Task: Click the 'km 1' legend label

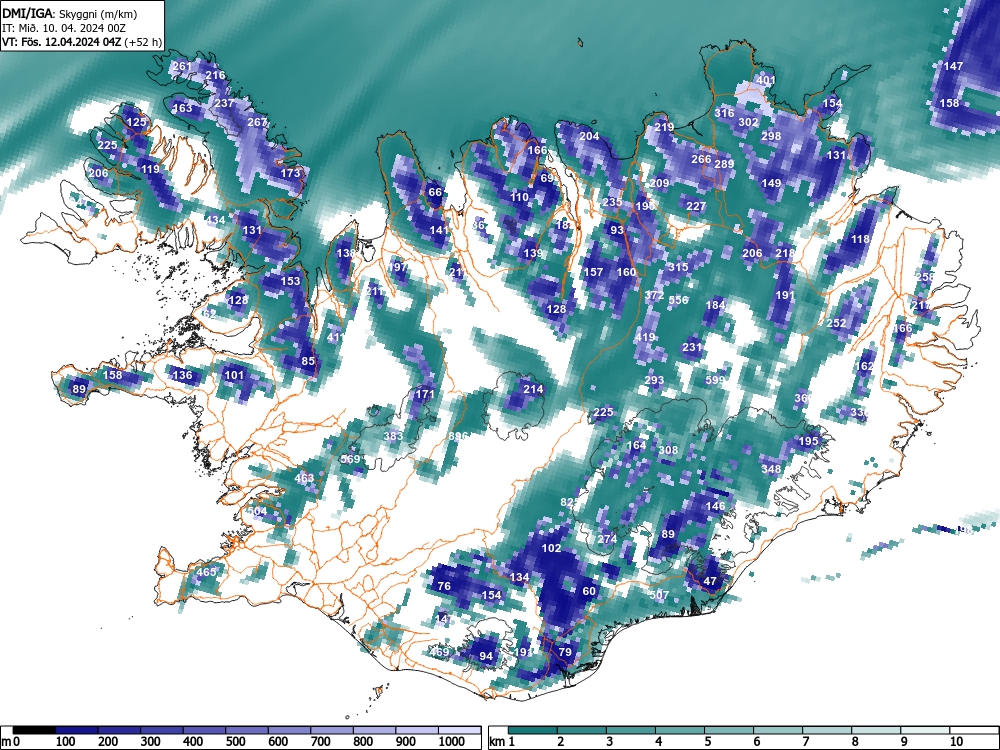Action: (502, 742)
